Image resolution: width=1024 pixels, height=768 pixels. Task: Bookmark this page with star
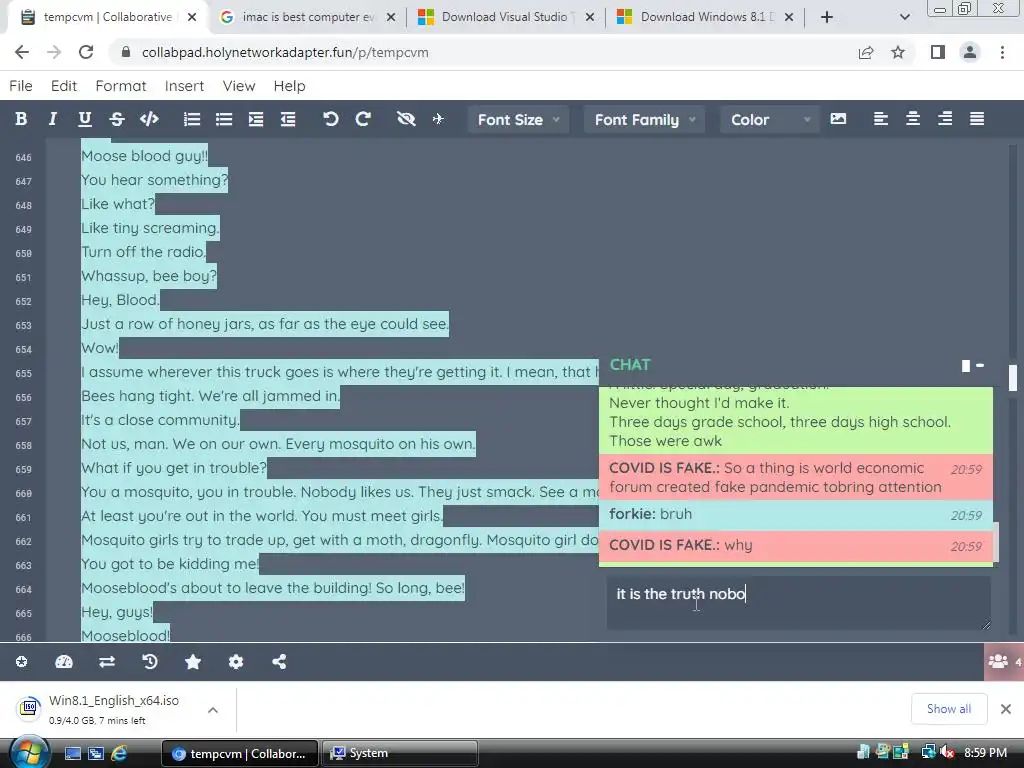coord(898,52)
